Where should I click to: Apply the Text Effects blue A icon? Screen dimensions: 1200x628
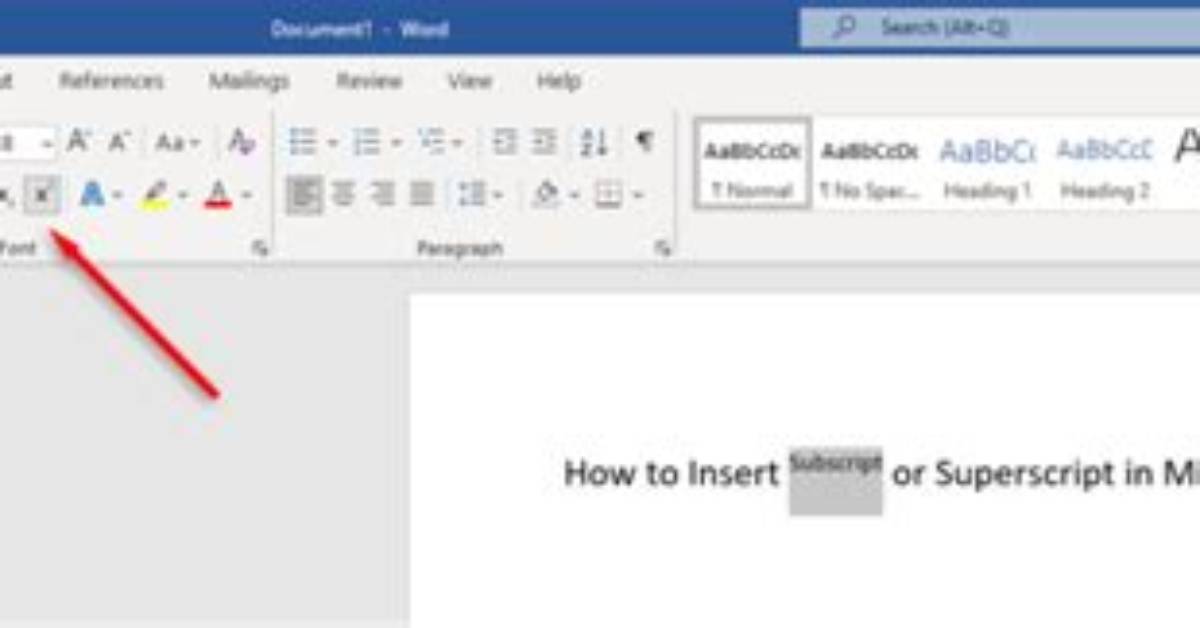click(x=92, y=195)
